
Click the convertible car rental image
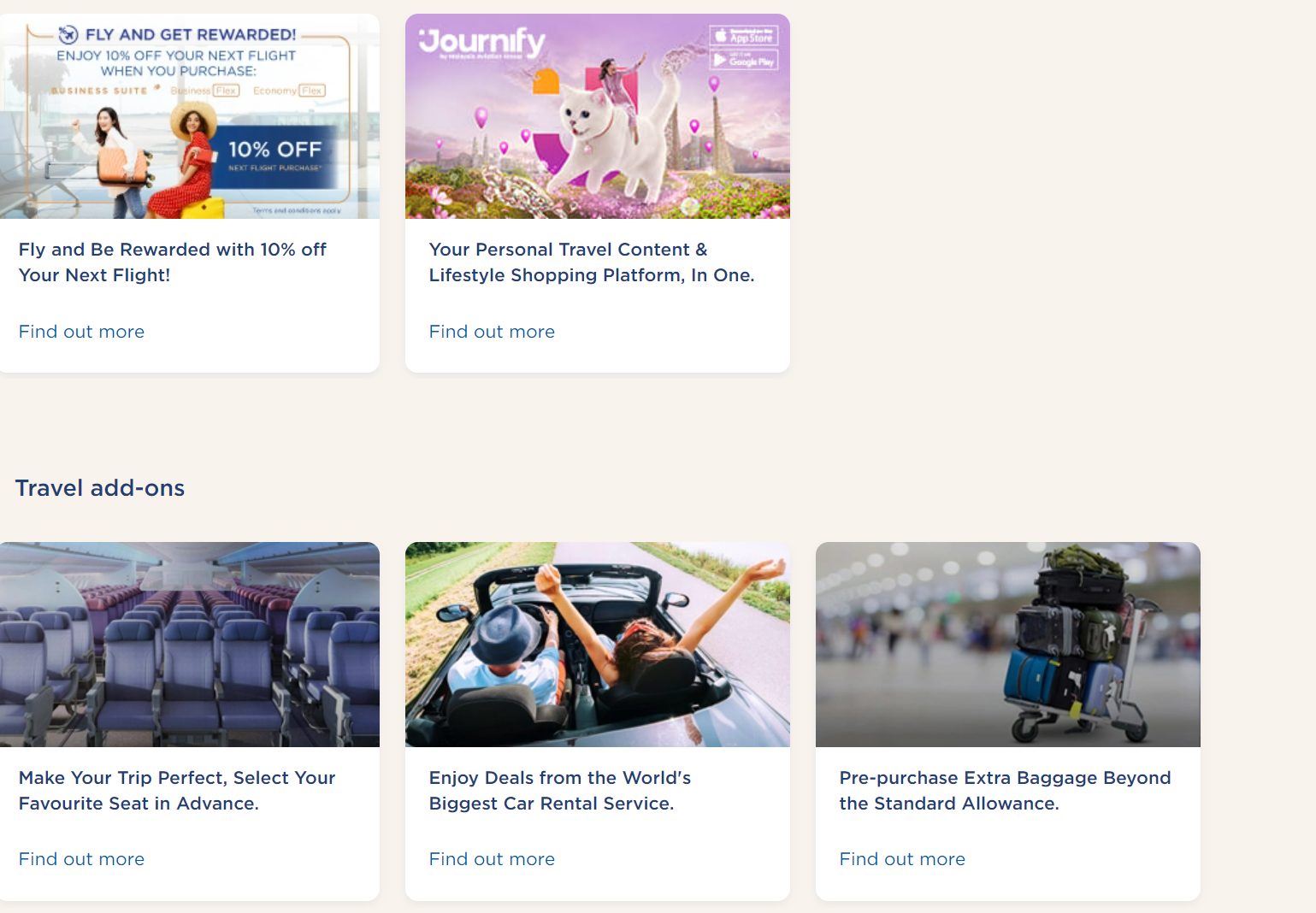pyautogui.click(x=598, y=645)
